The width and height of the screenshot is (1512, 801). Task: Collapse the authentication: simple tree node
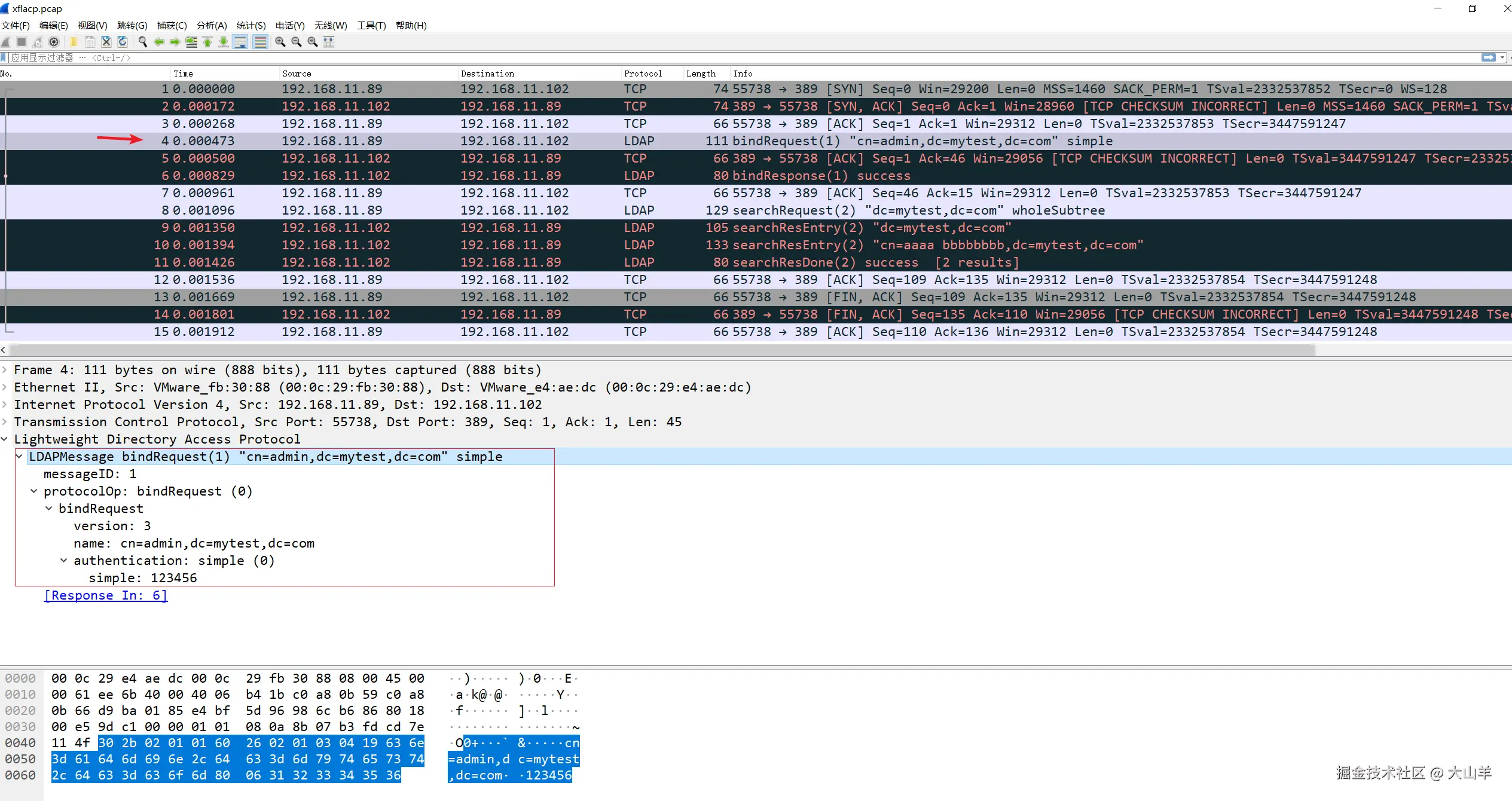[x=63, y=561]
